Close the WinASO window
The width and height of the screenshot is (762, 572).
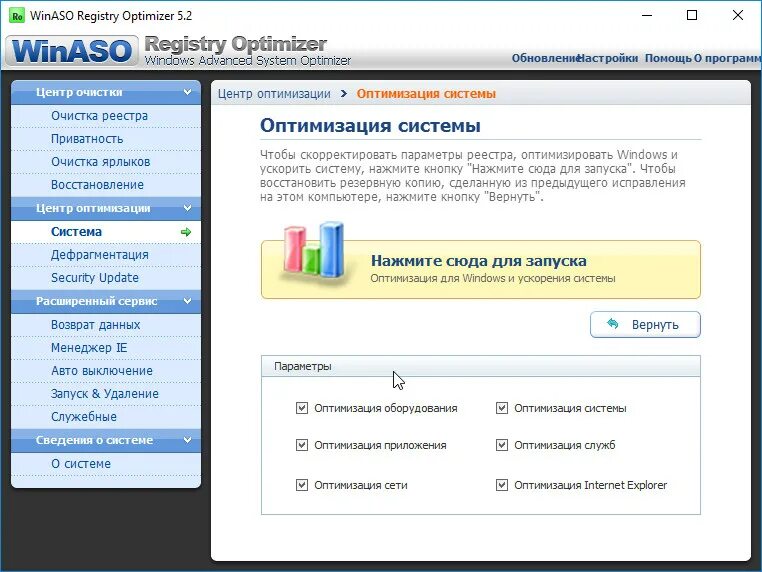(738, 16)
